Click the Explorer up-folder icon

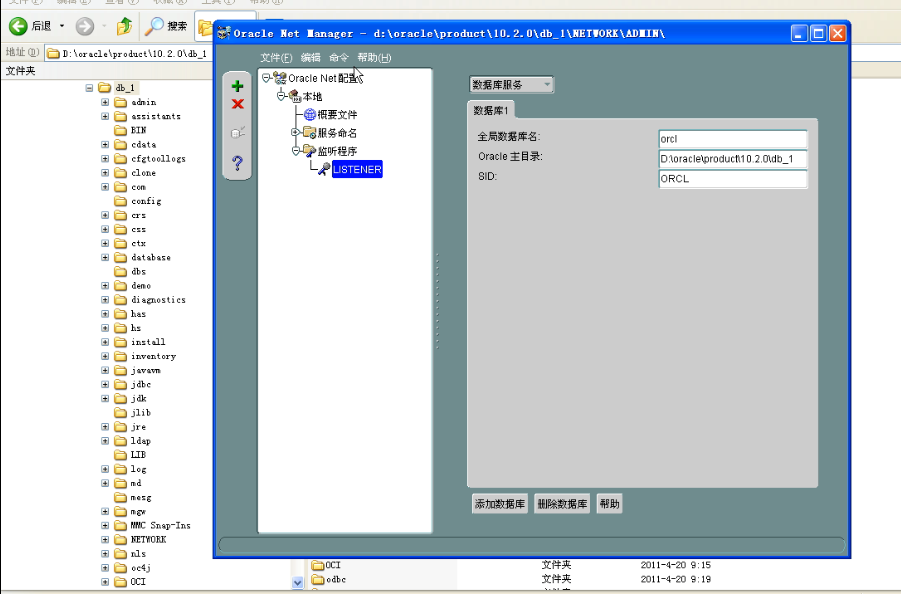[124, 26]
